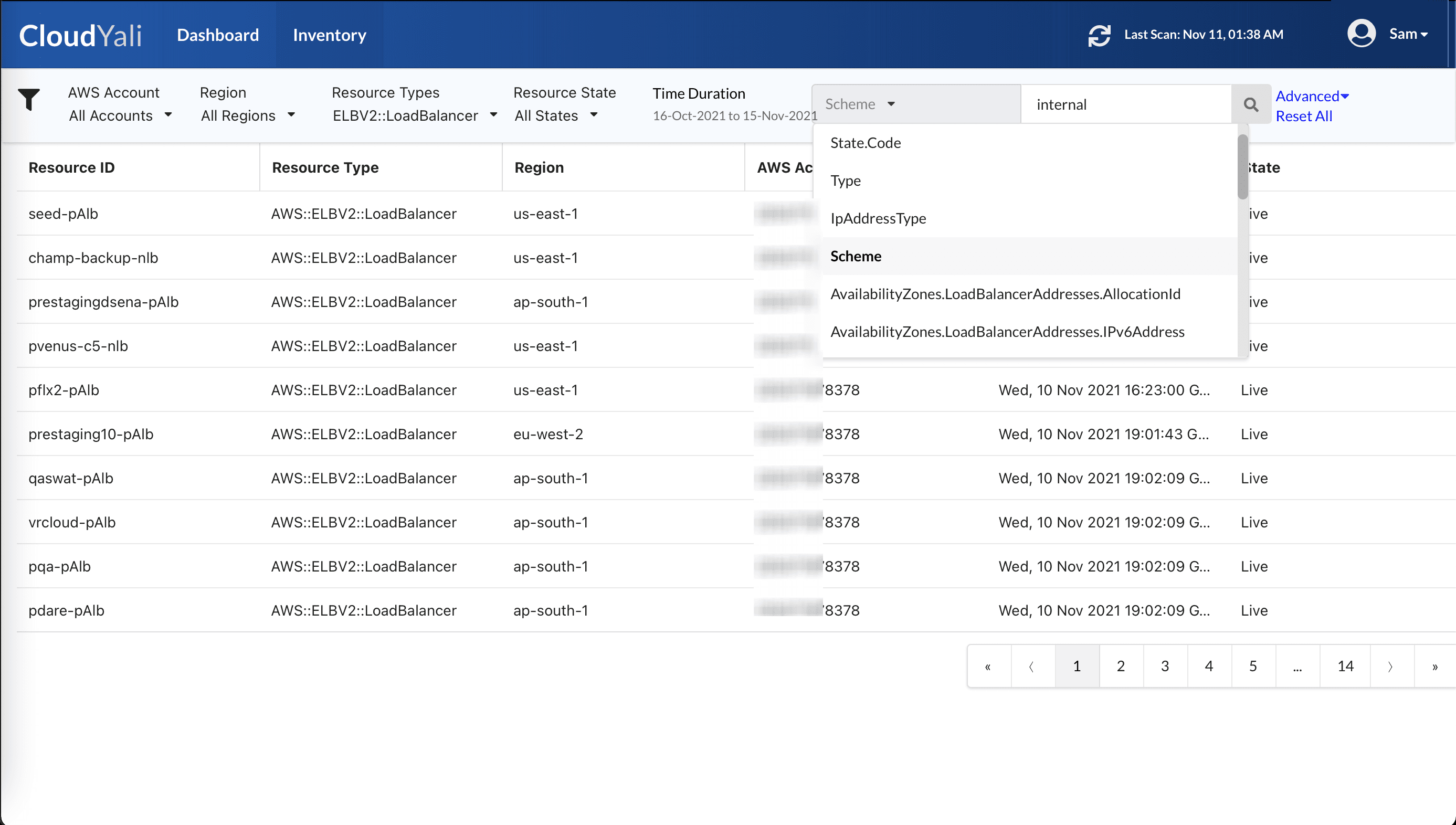Go to next page arrow
Image resolution: width=1456 pixels, height=825 pixels.
(x=1390, y=667)
